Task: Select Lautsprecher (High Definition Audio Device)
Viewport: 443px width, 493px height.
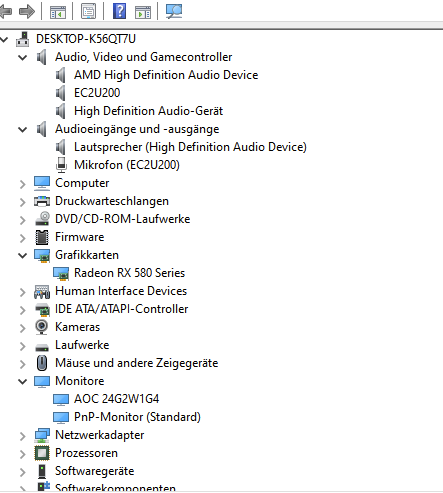Action: point(190,147)
